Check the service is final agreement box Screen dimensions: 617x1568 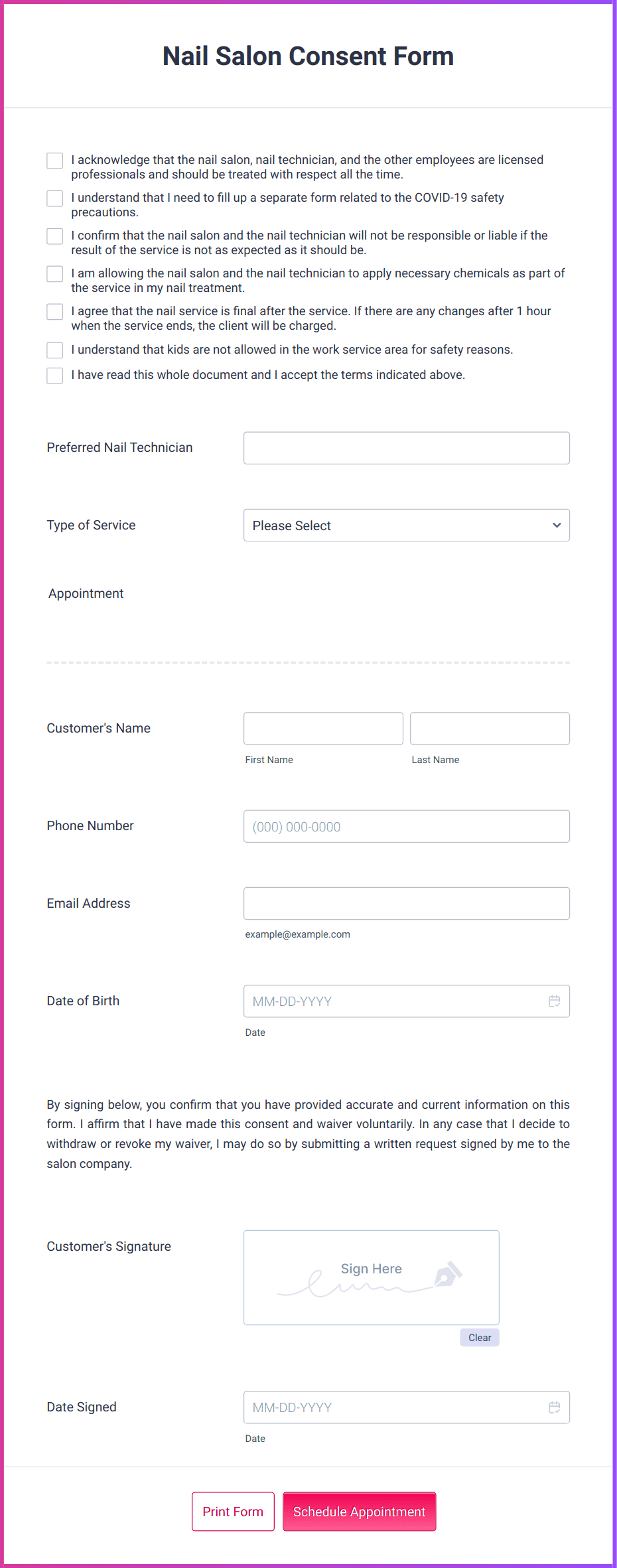[54, 312]
